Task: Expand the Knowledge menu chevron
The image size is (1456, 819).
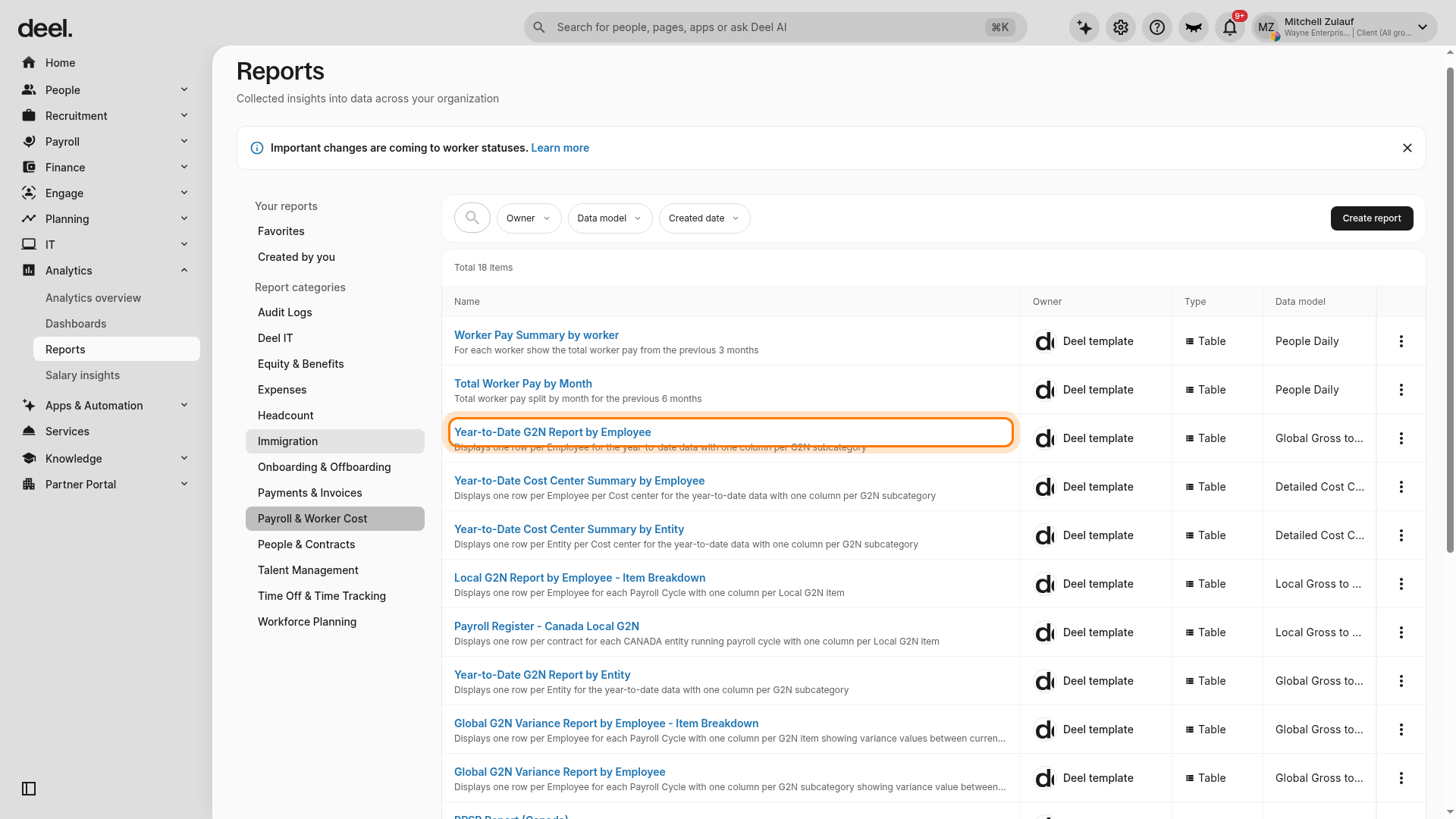Action: click(184, 459)
